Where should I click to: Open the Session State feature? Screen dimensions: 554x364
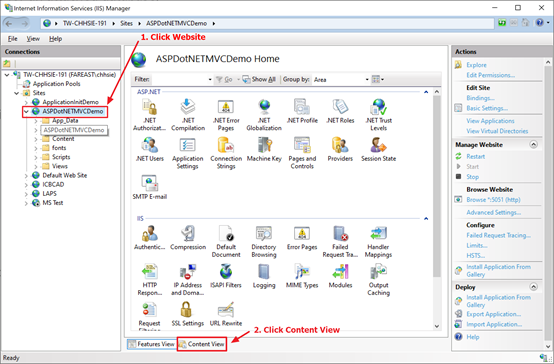(378, 149)
